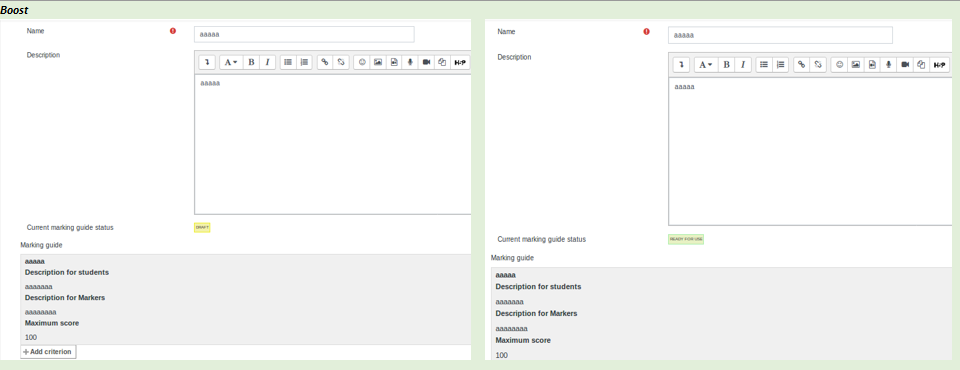Click right 'Description for students' heading
The width and height of the screenshot is (960, 370).
[538, 287]
